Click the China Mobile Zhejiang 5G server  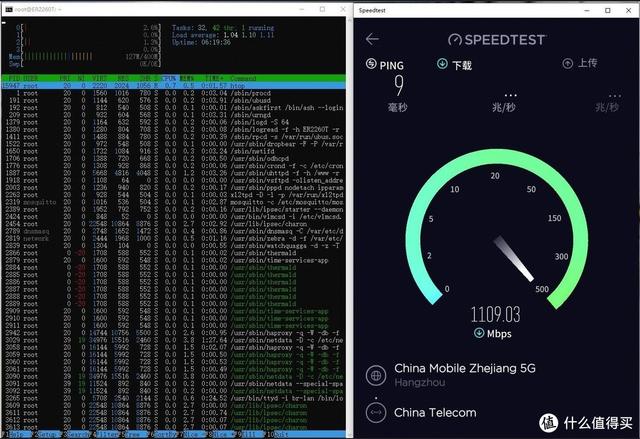(464, 368)
